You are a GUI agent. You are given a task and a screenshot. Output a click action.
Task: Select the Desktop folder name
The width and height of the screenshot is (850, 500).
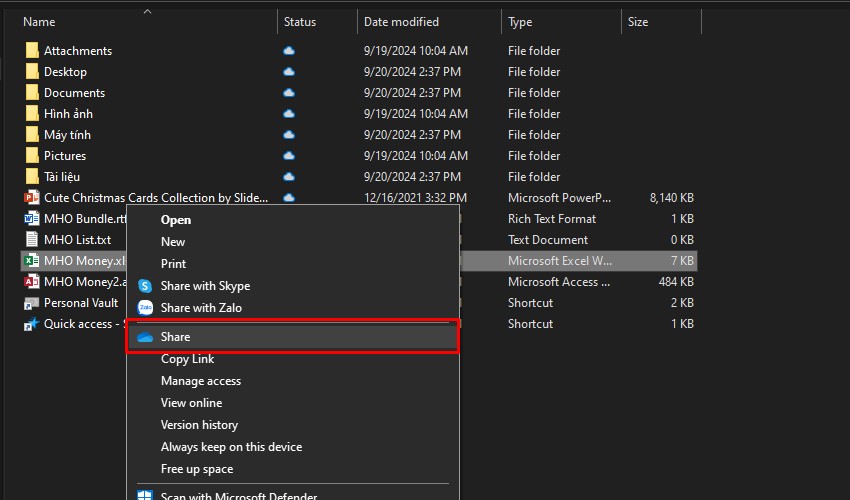(x=66, y=72)
